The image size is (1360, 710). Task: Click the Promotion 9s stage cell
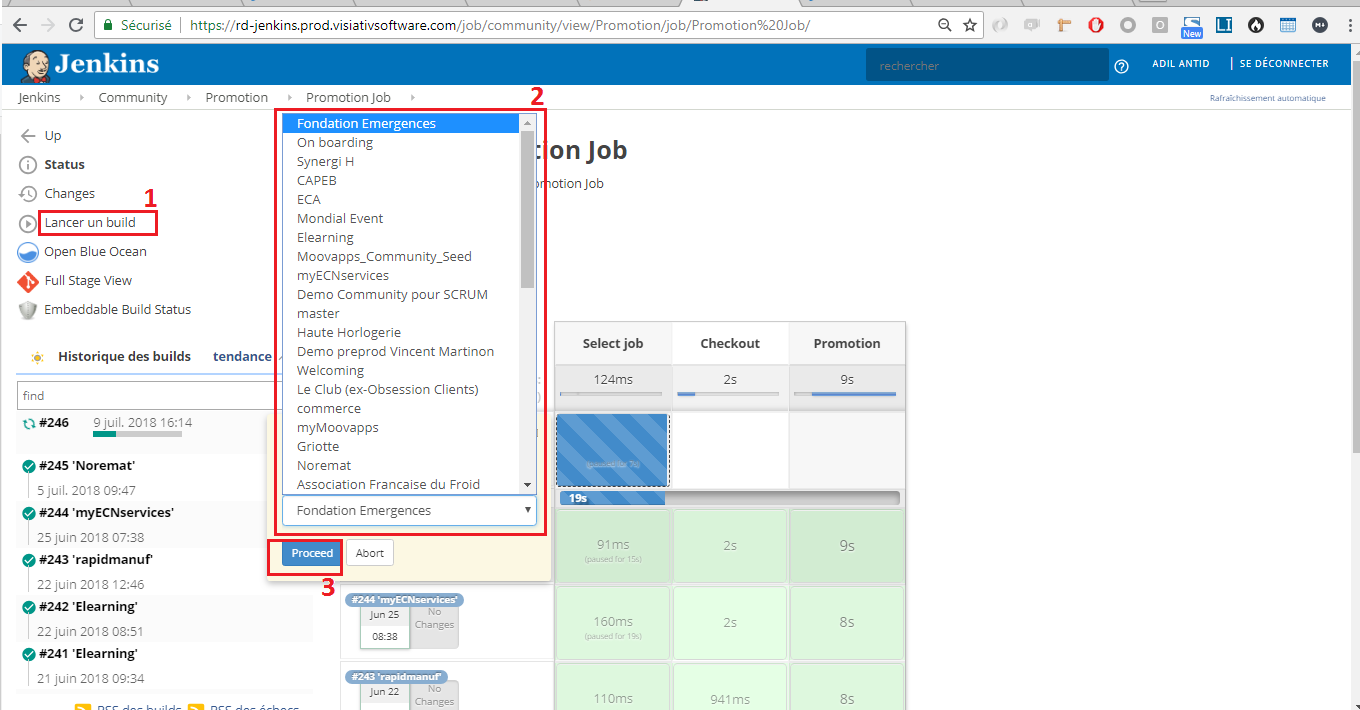847,545
